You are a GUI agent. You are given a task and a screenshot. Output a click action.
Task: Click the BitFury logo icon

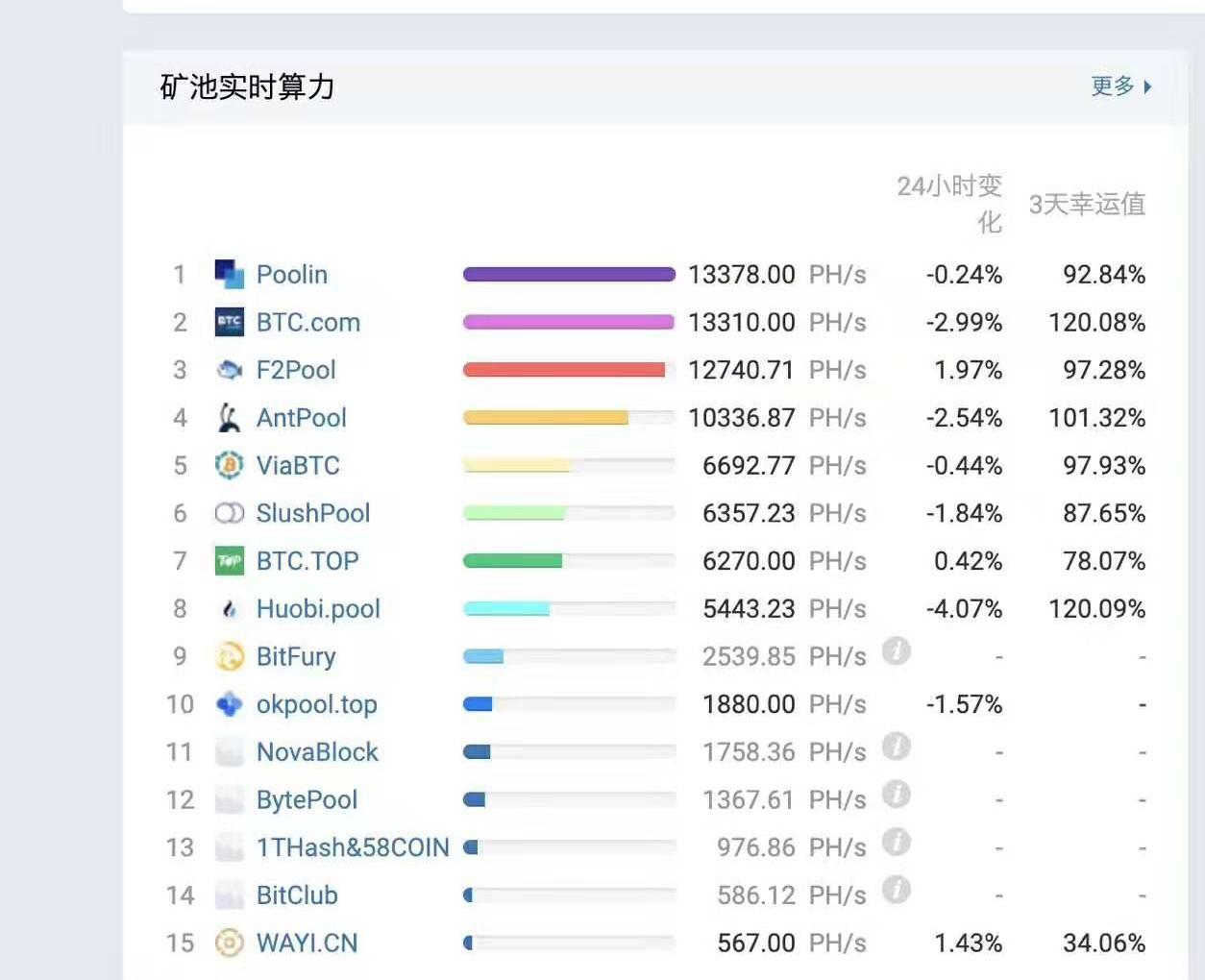229,656
